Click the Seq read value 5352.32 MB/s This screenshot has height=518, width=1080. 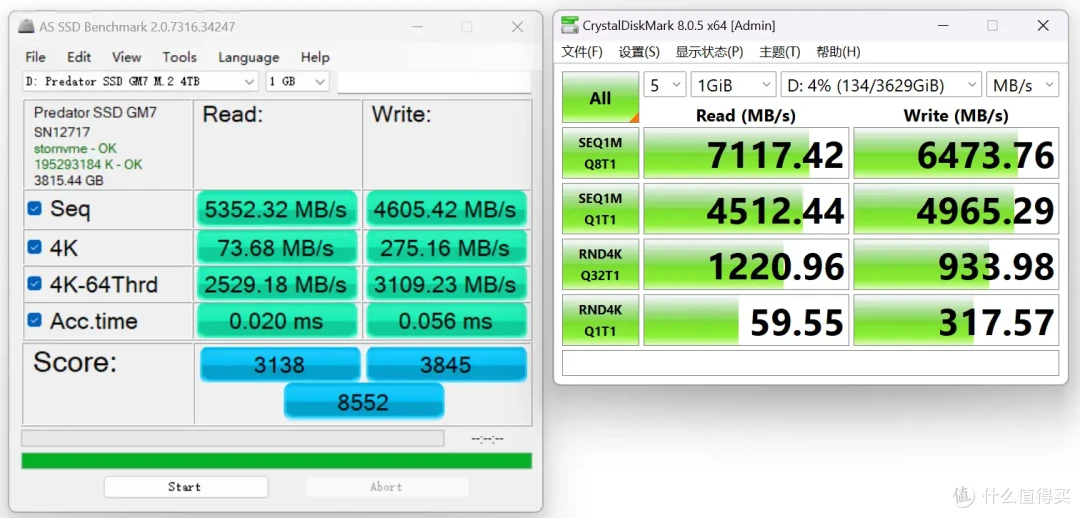(277, 209)
